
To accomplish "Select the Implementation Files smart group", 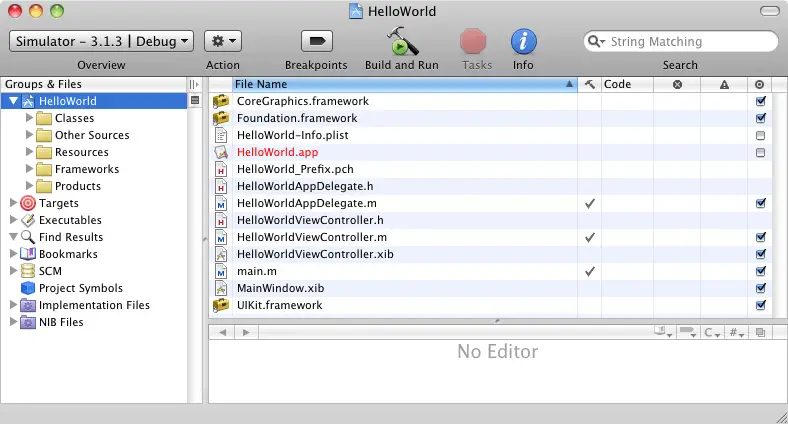I will click(x=94, y=305).
